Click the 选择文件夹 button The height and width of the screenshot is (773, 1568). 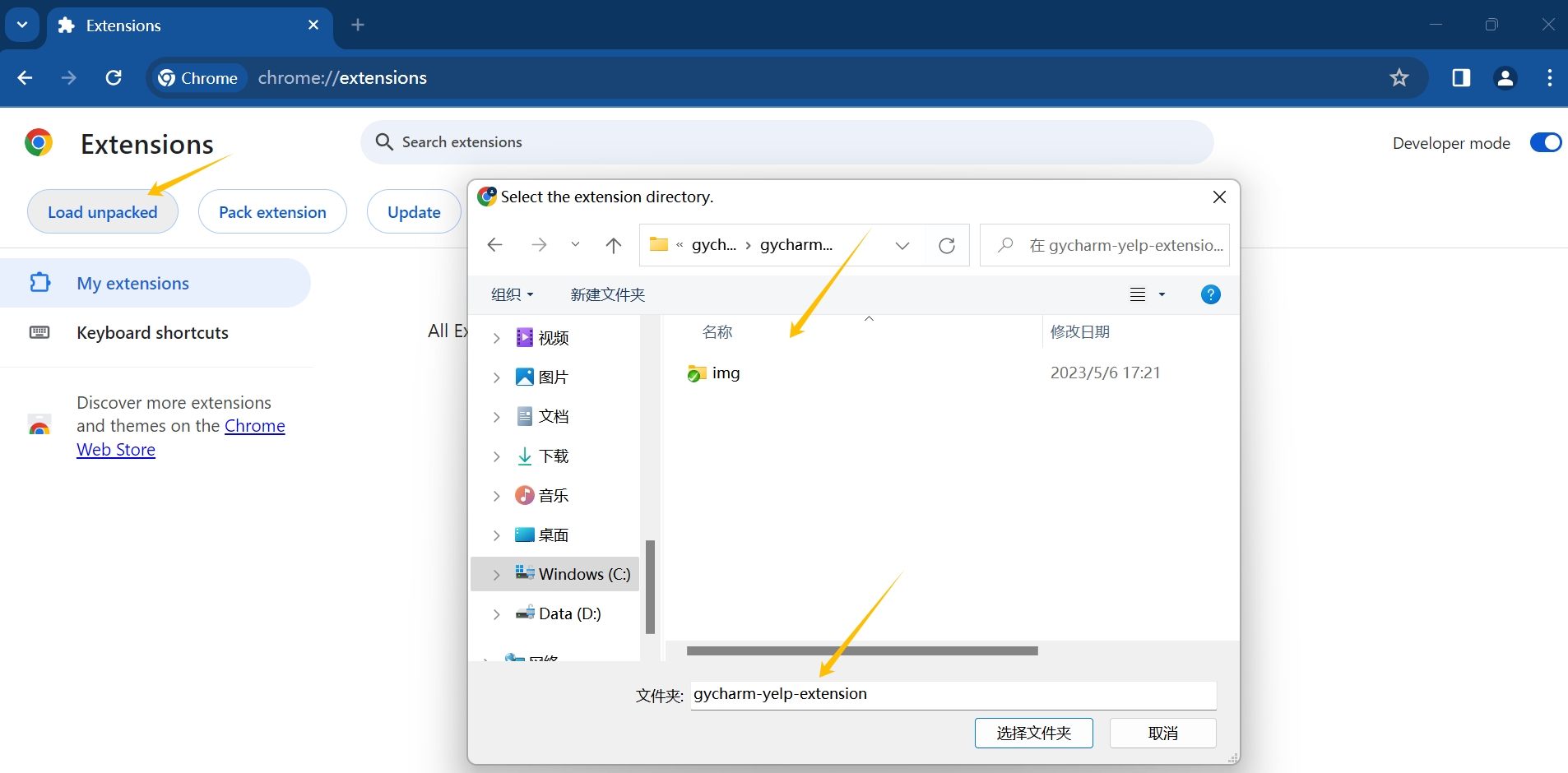pyautogui.click(x=1033, y=733)
